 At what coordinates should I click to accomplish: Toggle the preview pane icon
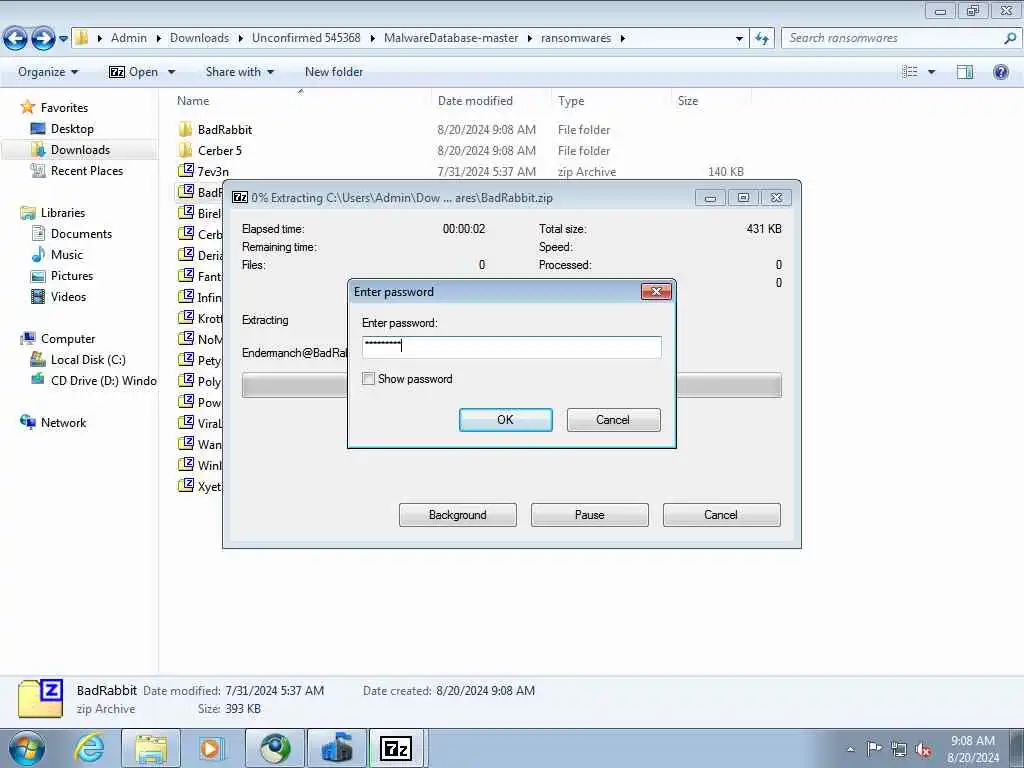pos(965,72)
